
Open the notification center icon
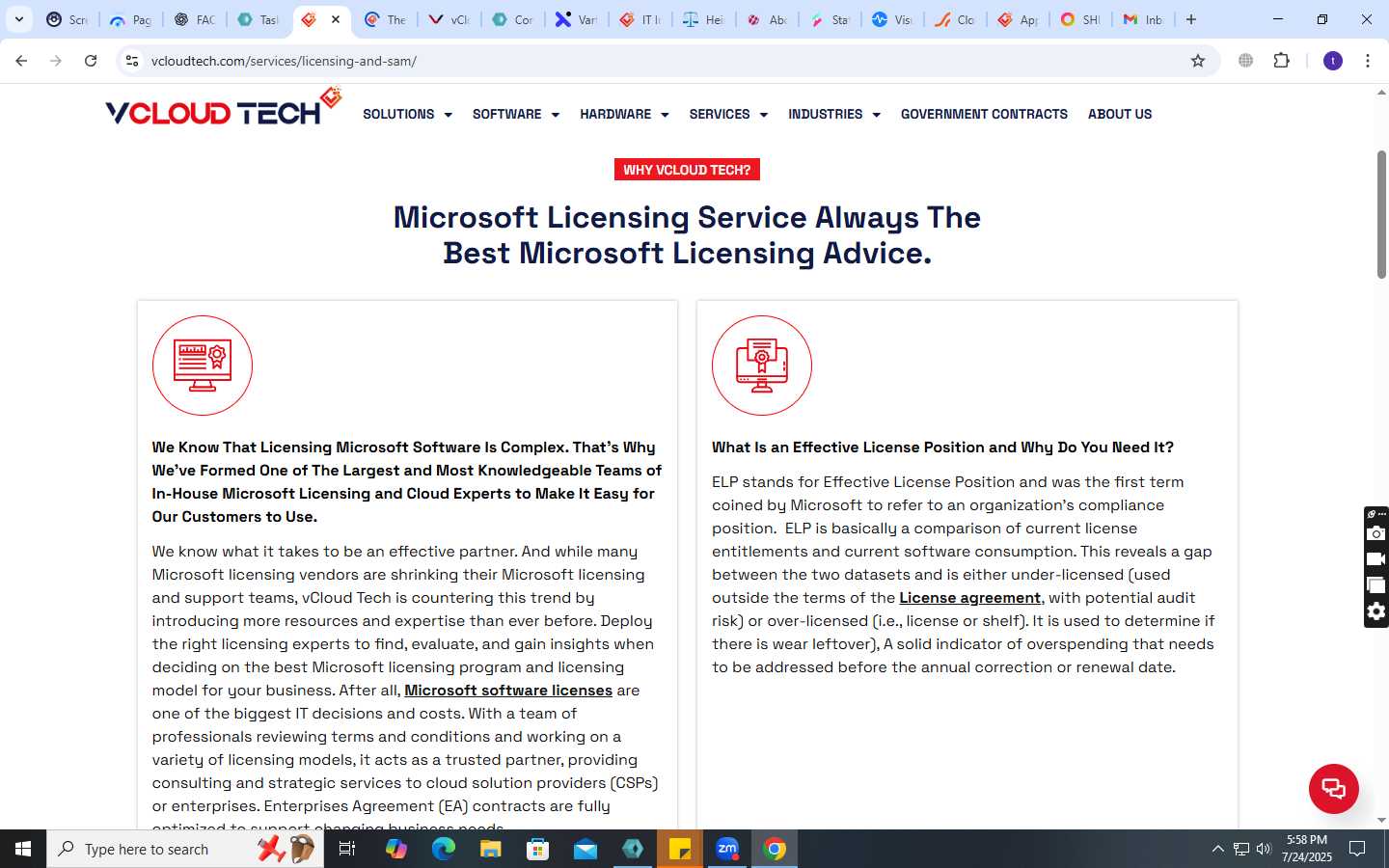1357,849
